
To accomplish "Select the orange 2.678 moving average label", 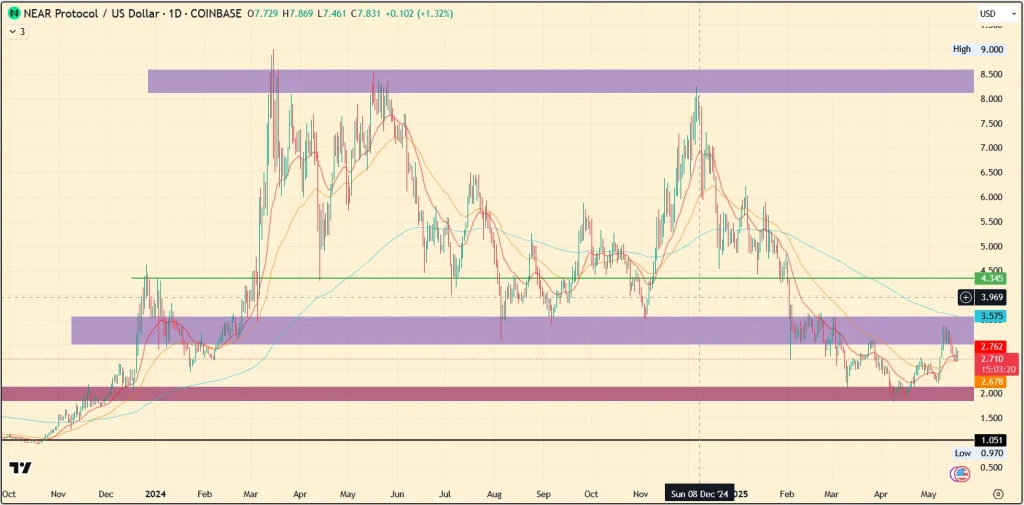I will coord(990,381).
